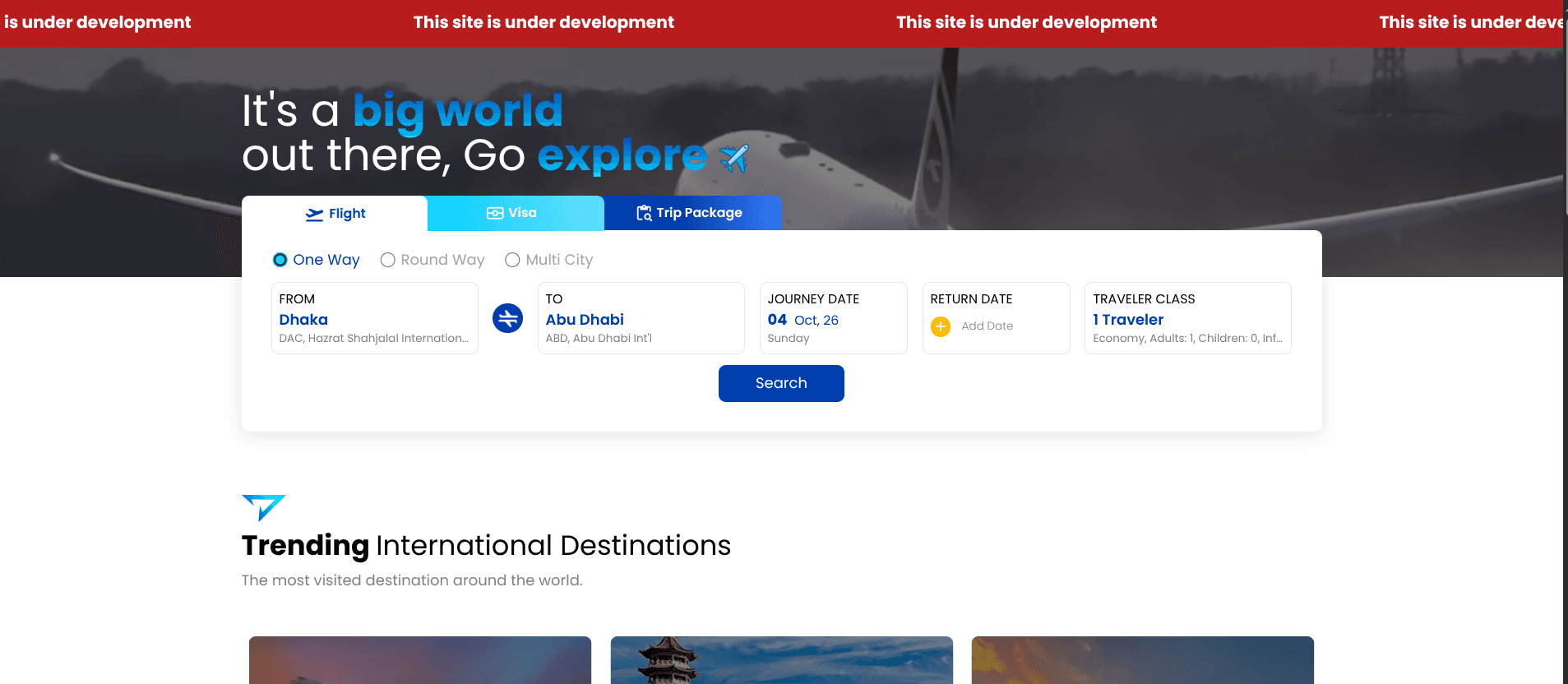Select the One Way radio option
The image size is (1568, 684).
pyautogui.click(x=280, y=260)
